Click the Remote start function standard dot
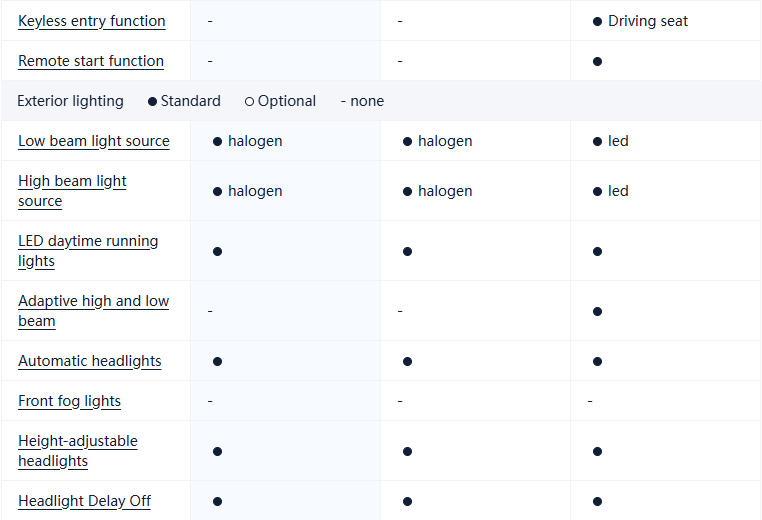 click(x=597, y=61)
